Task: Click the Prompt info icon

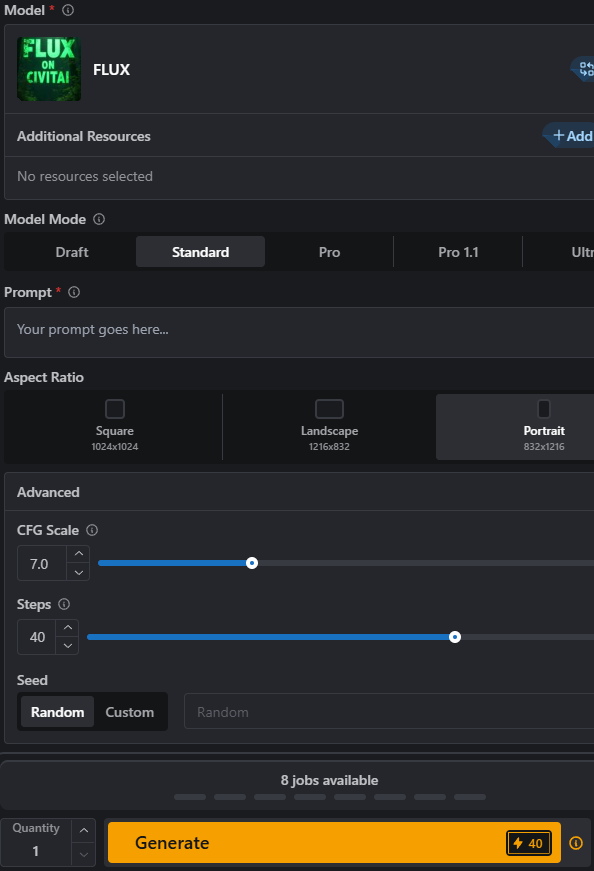Action: [74, 292]
